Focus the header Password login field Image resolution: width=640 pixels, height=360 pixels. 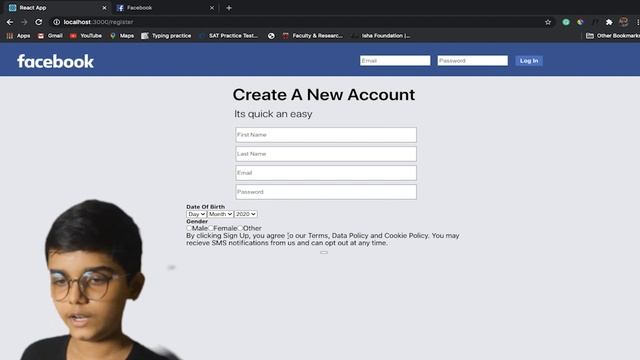pos(473,60)
